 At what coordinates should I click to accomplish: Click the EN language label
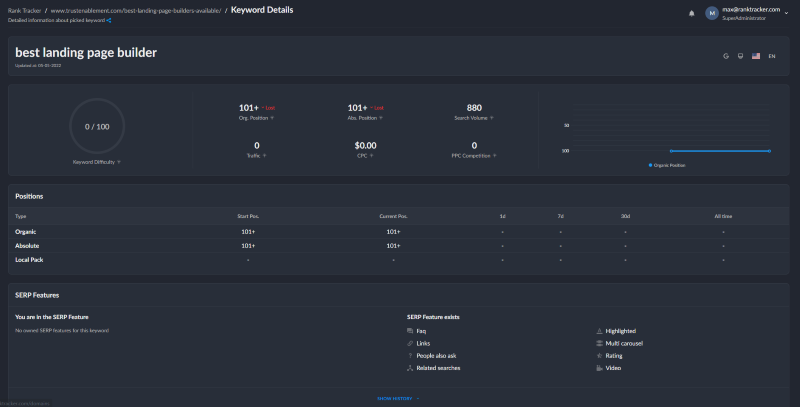pos(772,56)
